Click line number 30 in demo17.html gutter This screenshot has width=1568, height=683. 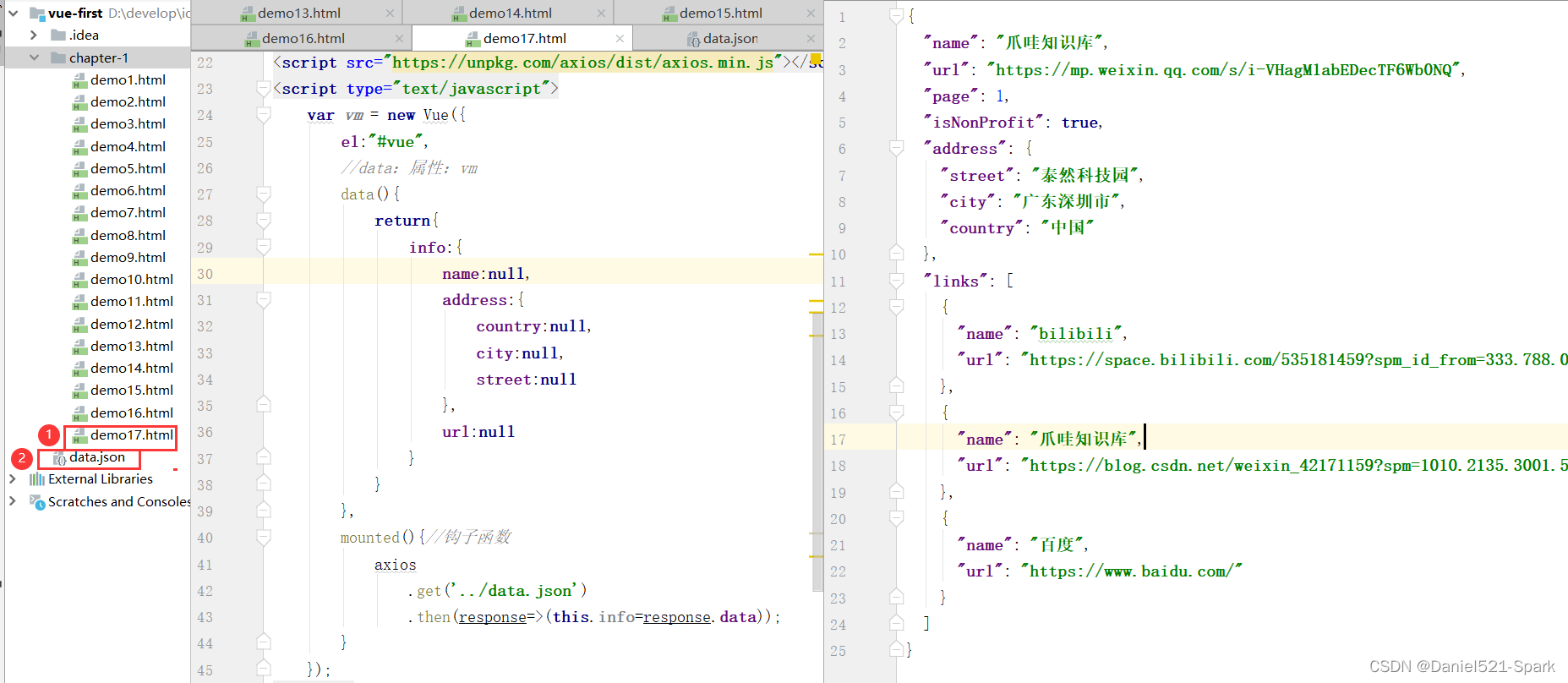click(205, 274)
